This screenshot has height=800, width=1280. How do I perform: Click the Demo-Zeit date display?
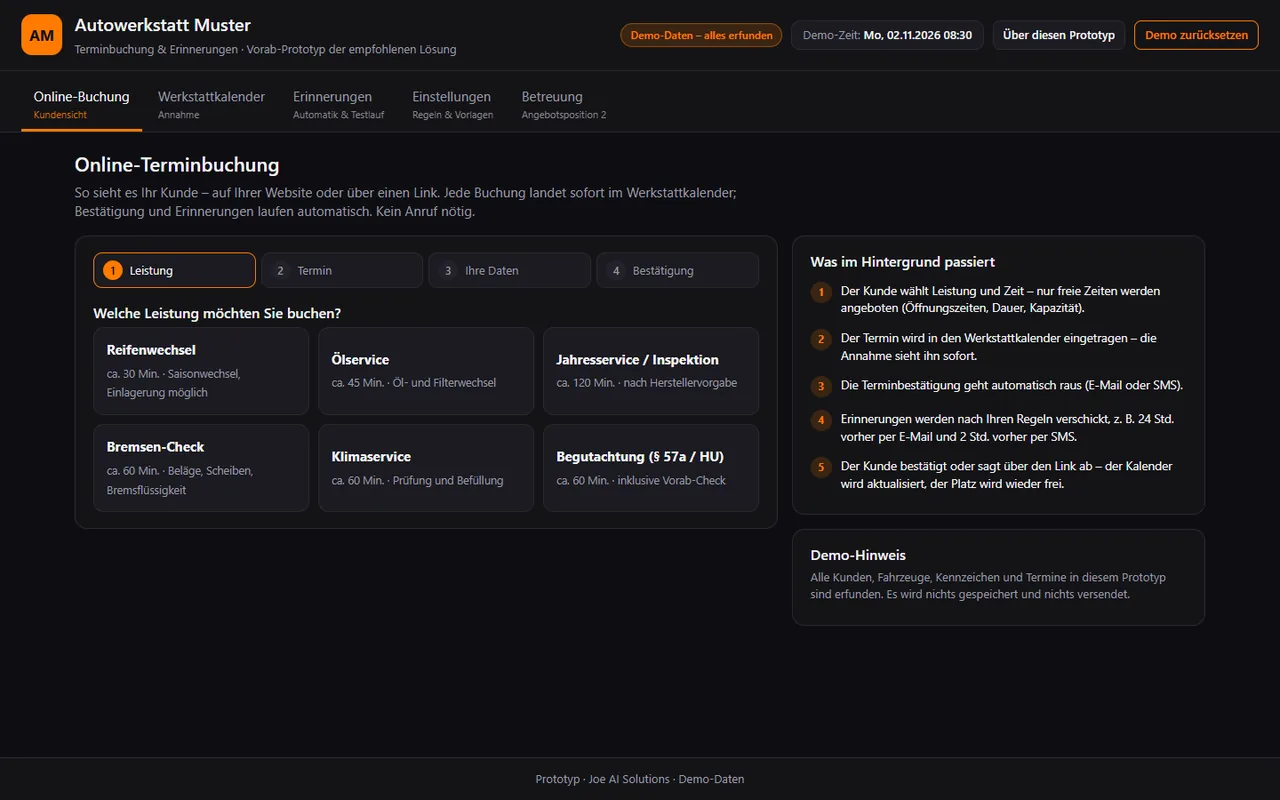tap(887, 35)
